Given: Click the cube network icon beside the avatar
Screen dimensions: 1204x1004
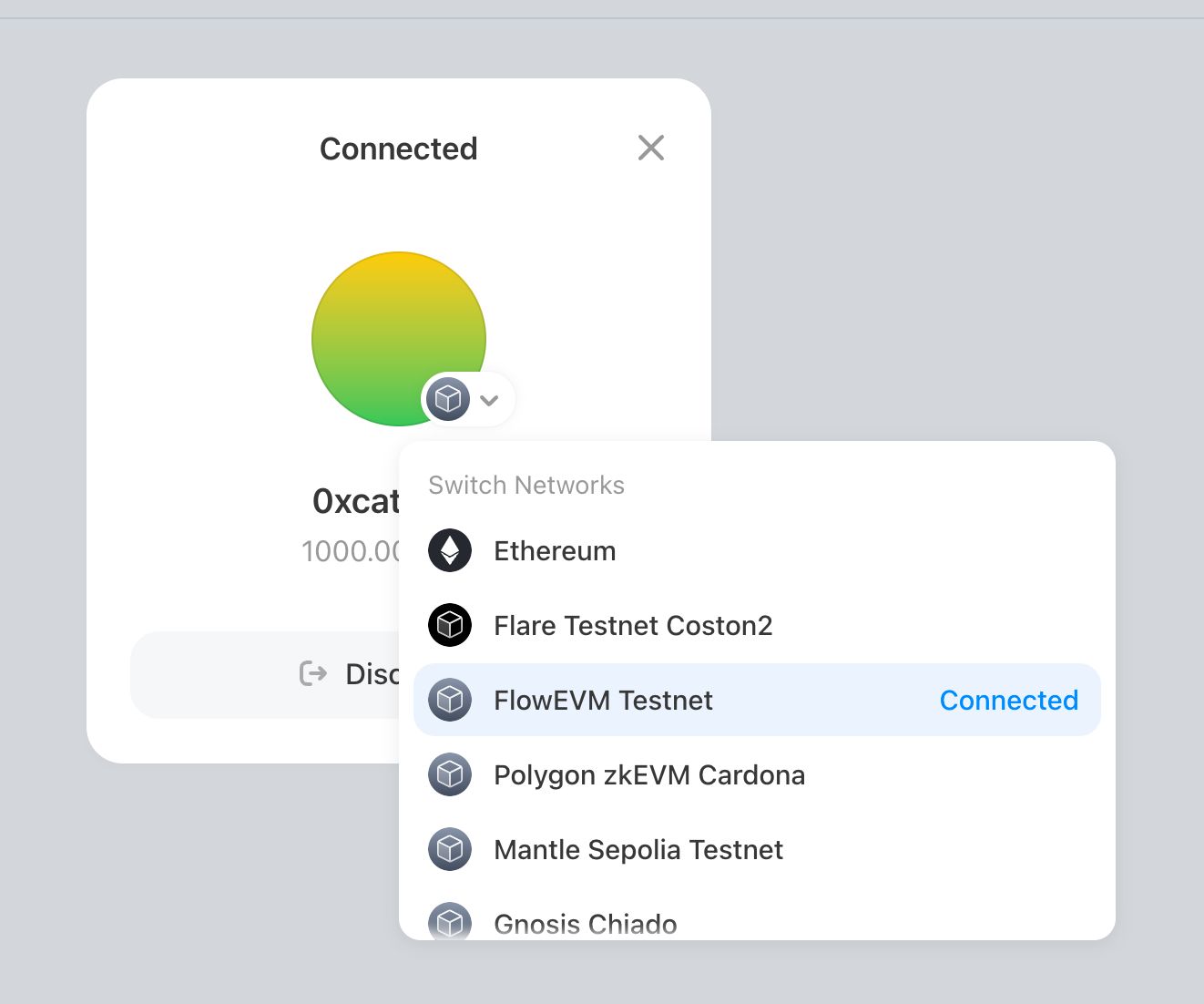Looking at the screenshot, I should 448,399.
